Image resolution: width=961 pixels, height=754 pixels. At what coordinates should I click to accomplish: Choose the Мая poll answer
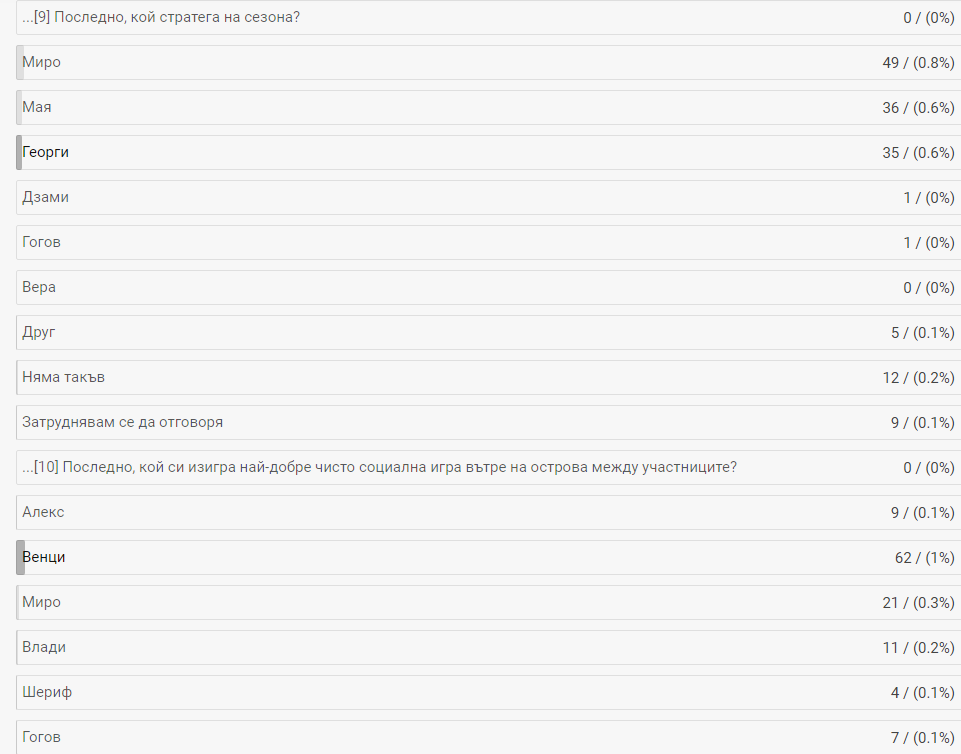pos(488,107)
